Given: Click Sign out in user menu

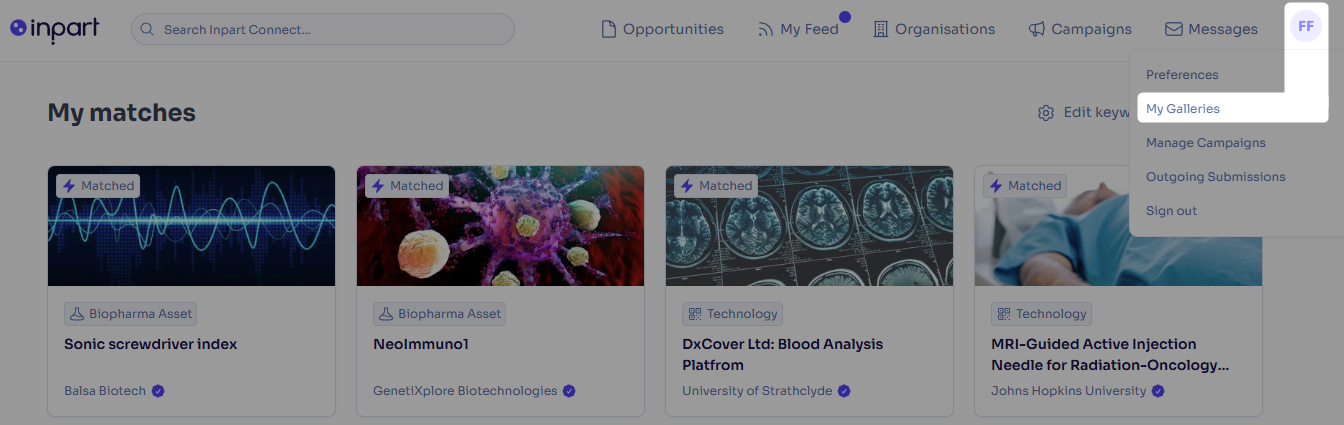Looking at the screenshot, I should tap(1171, 211).
